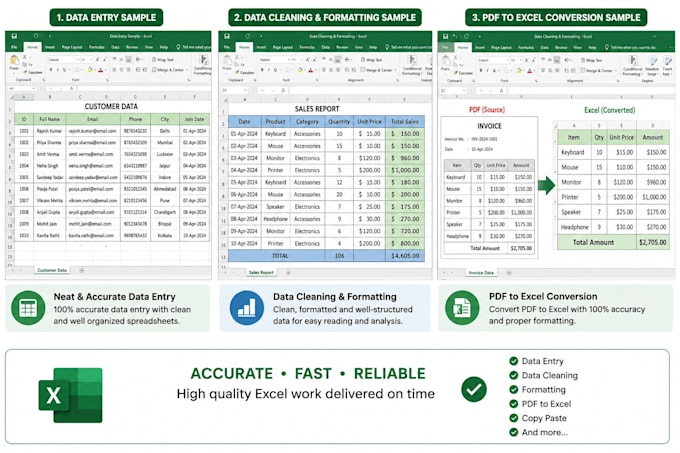Click Save icon in Data Entry Sample window
This screenshot has height=453, width=680.
tap(14, 36)
